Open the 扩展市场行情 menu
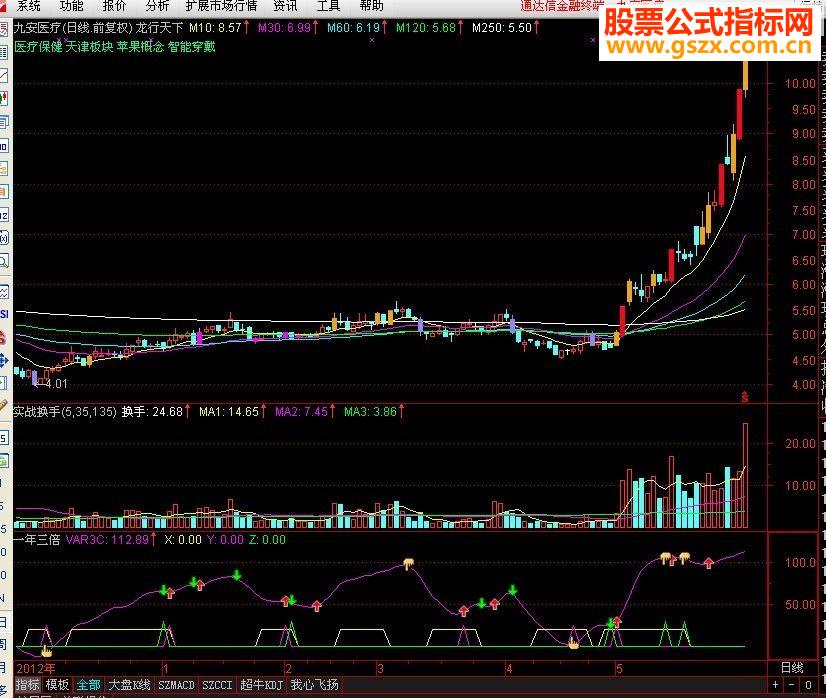 pos(221,6)
